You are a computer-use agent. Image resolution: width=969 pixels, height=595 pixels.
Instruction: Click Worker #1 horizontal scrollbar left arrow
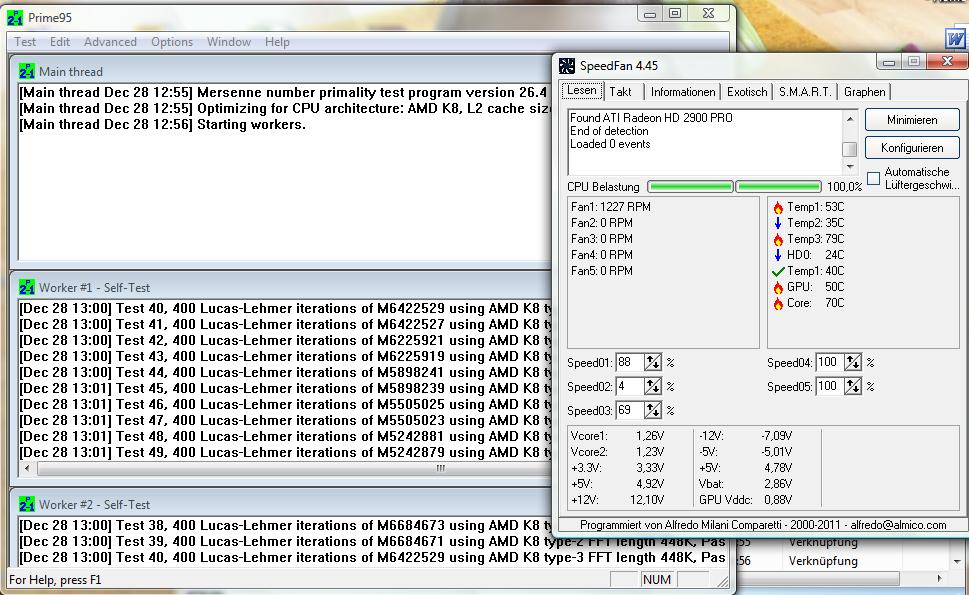point(27,468)
